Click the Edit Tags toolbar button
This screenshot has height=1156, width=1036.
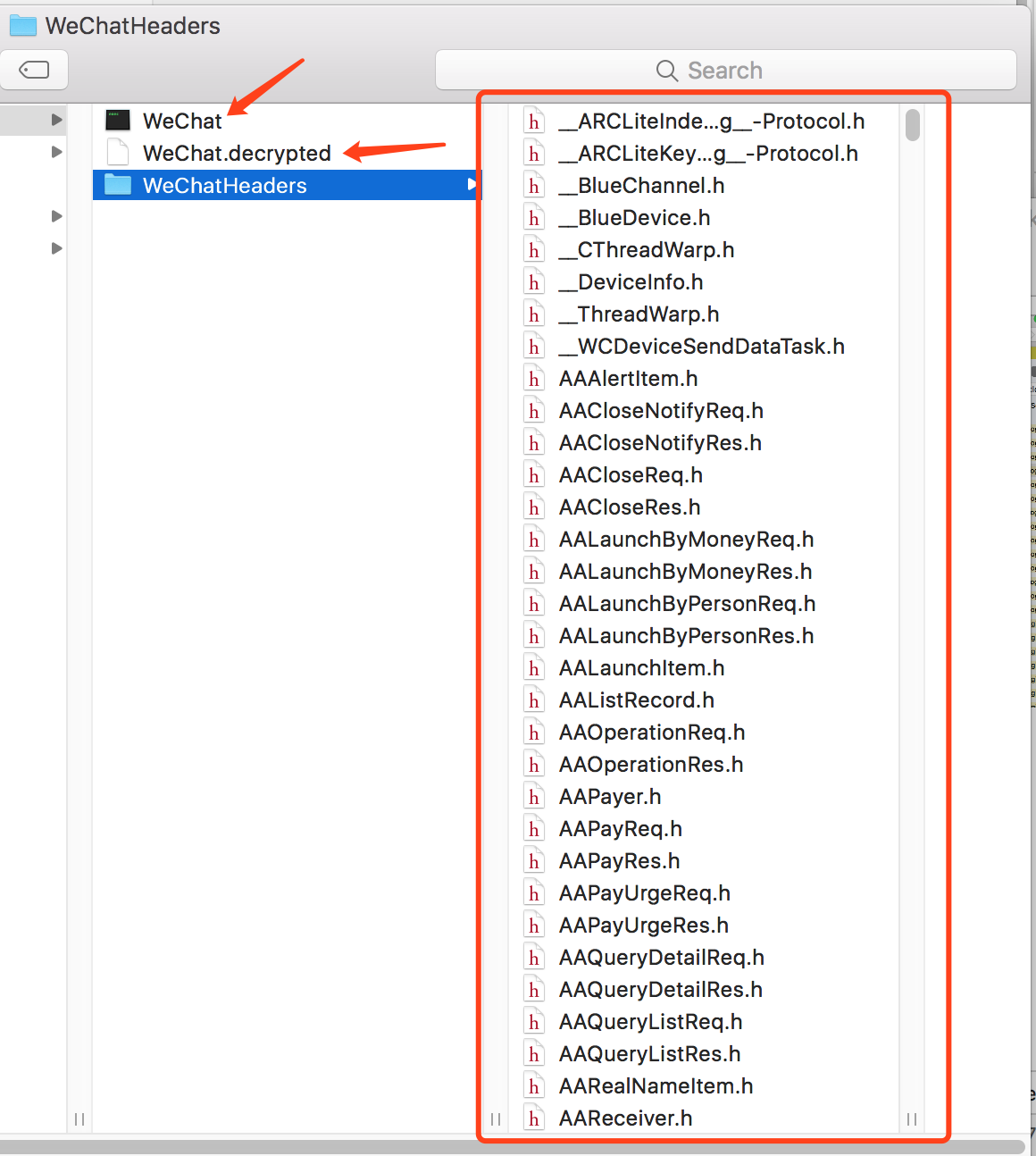click(34, 70)
